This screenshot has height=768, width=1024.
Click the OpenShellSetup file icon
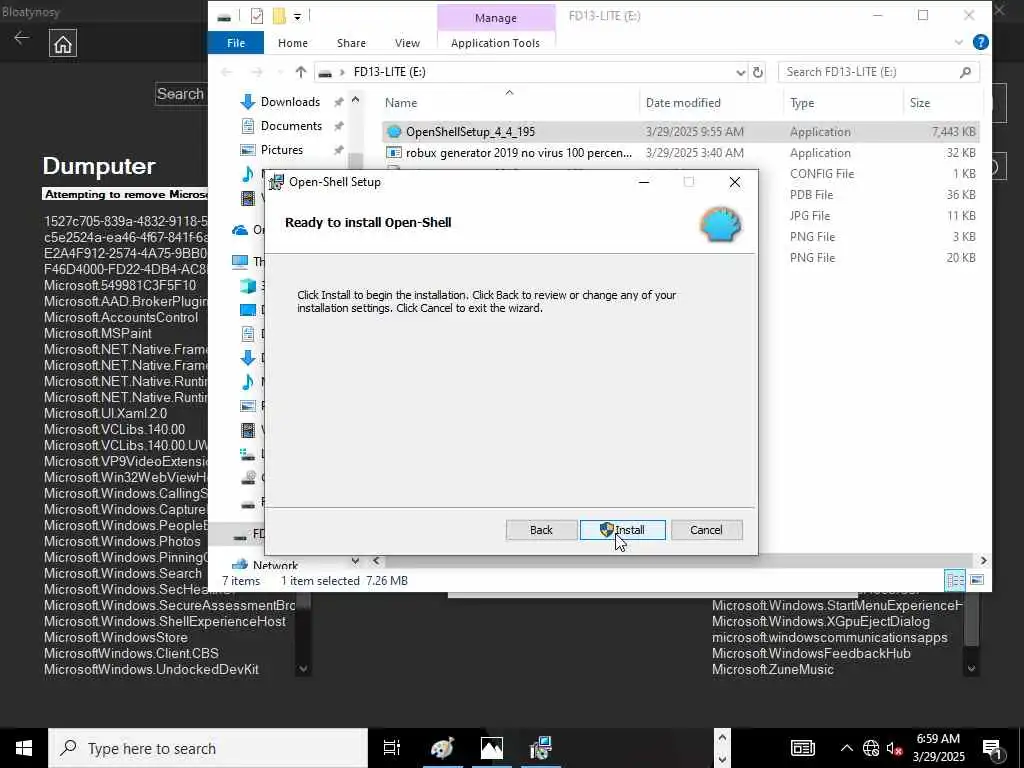(394, 132)
